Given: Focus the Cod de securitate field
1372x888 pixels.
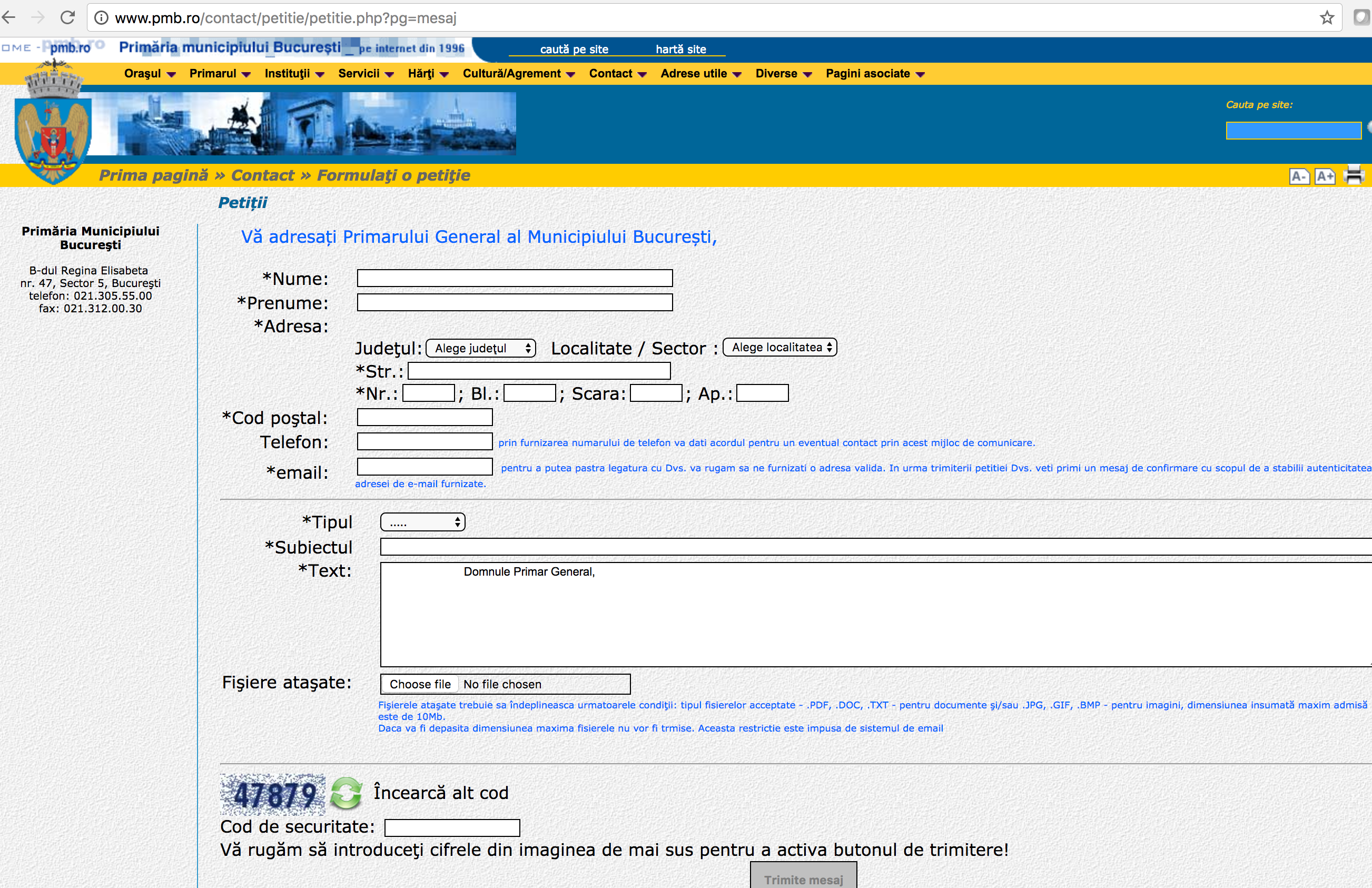Looking at the screenshot, I should point(452,827).
